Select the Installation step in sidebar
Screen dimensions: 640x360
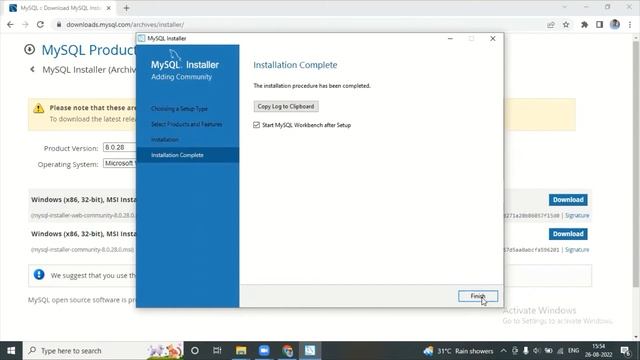point(164,140)
